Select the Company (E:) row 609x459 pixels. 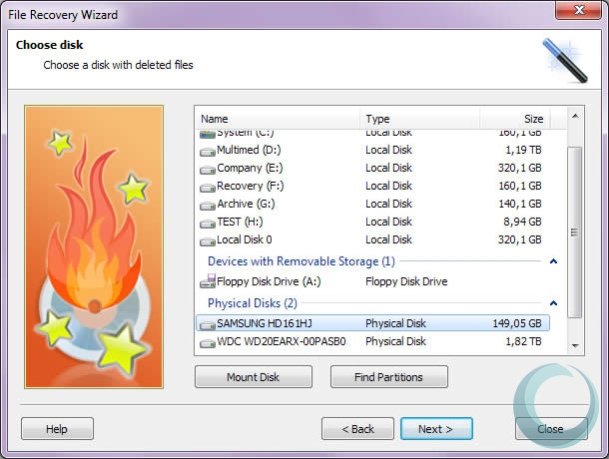coord(373,168)
